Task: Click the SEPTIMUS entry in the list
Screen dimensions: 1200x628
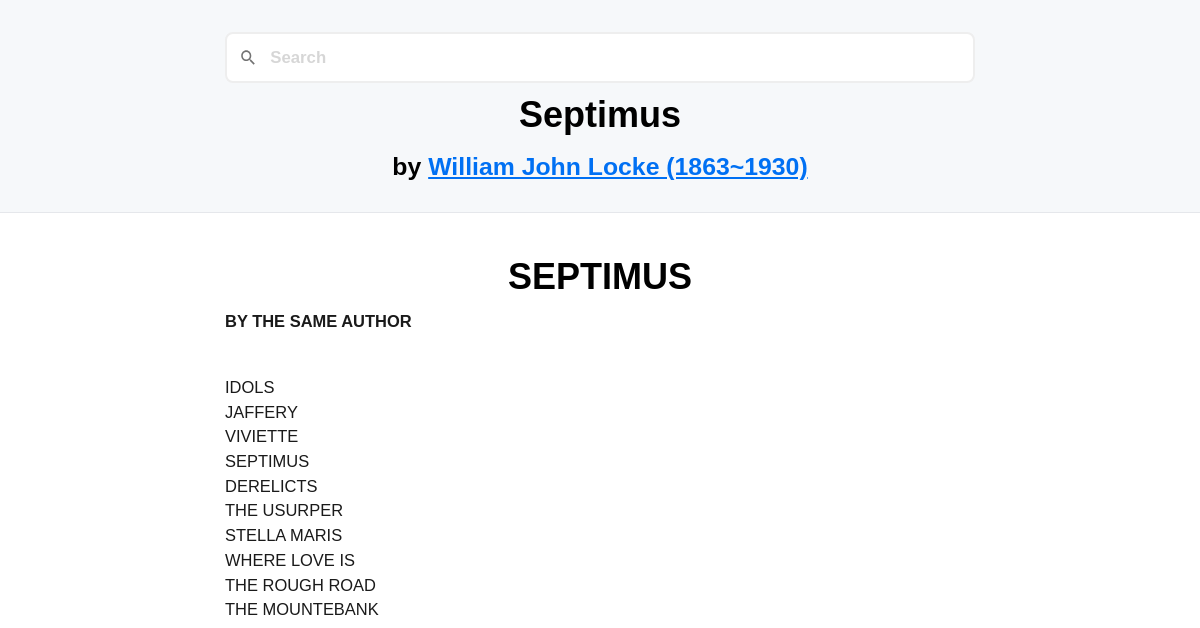Action: tap(267, 461)
